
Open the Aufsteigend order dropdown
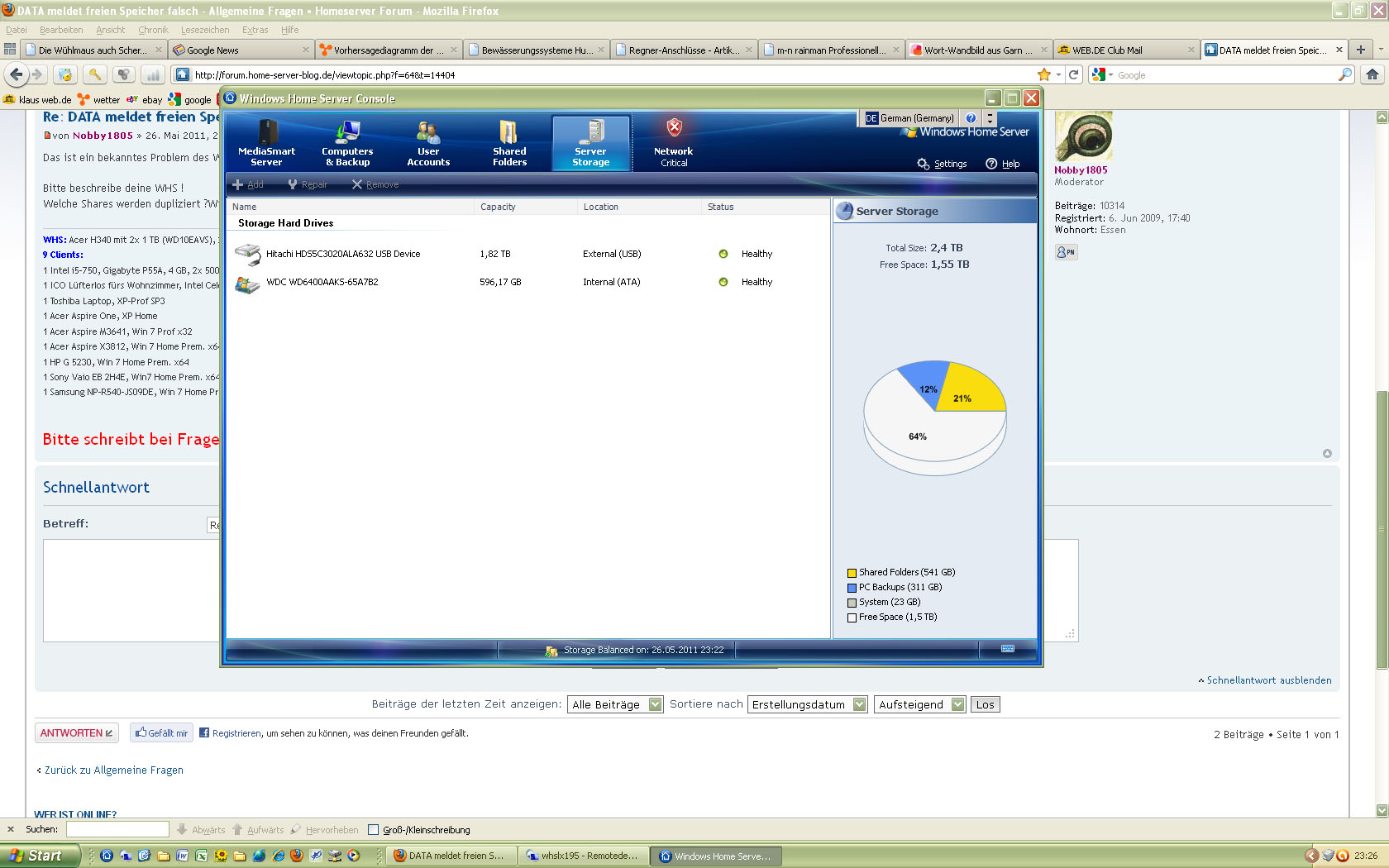[x=919, y=704]
